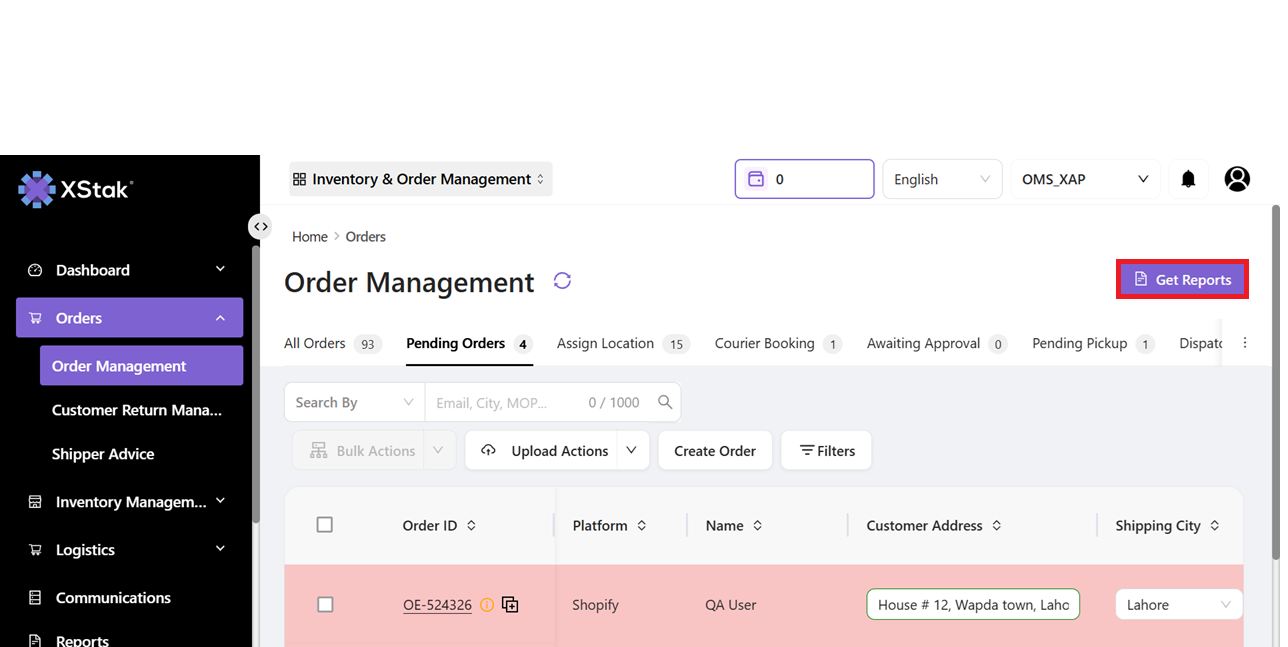Screen dimensions: 1288x647
Task: Open the English language dropdown
Action: pyautogui.click(x=941, y=179)
